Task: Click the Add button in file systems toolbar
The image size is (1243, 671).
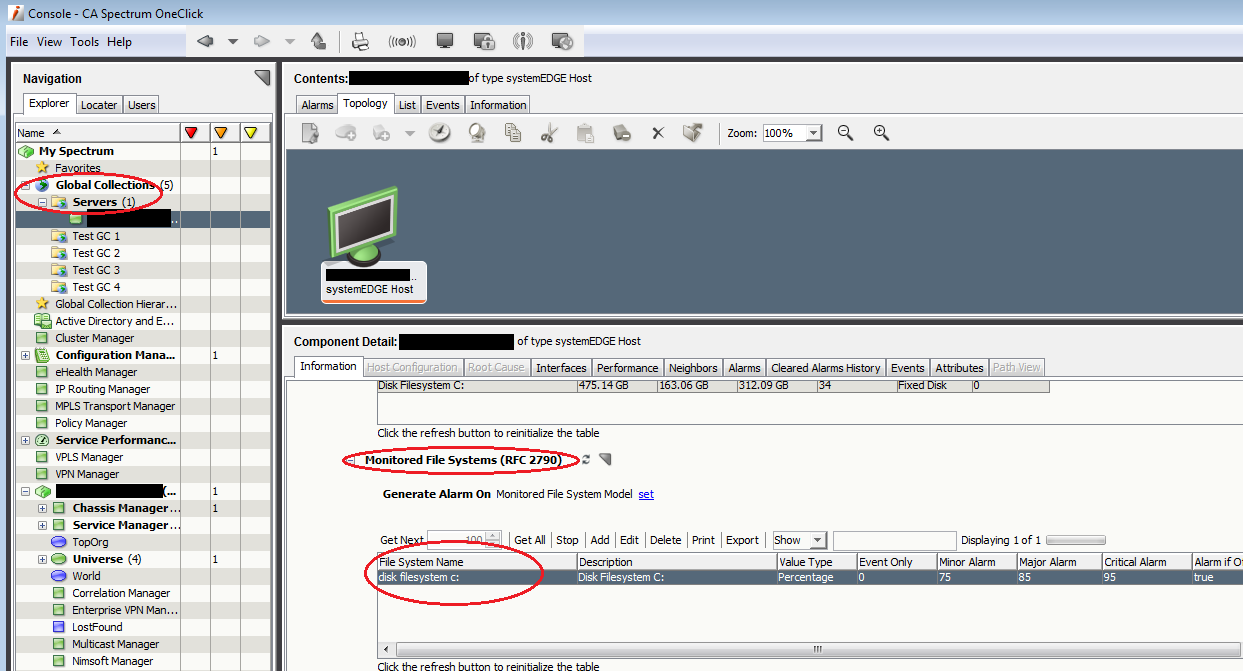Action: 600,540
